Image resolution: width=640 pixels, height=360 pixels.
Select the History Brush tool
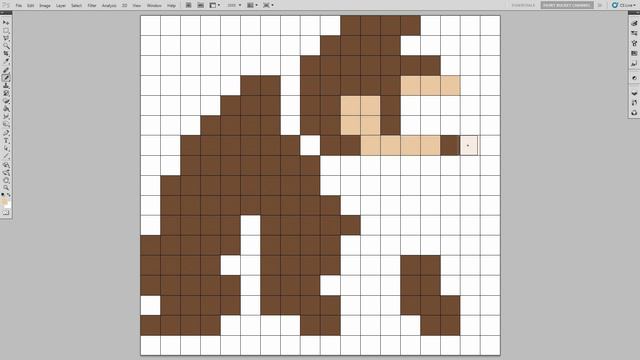point(6,93)
